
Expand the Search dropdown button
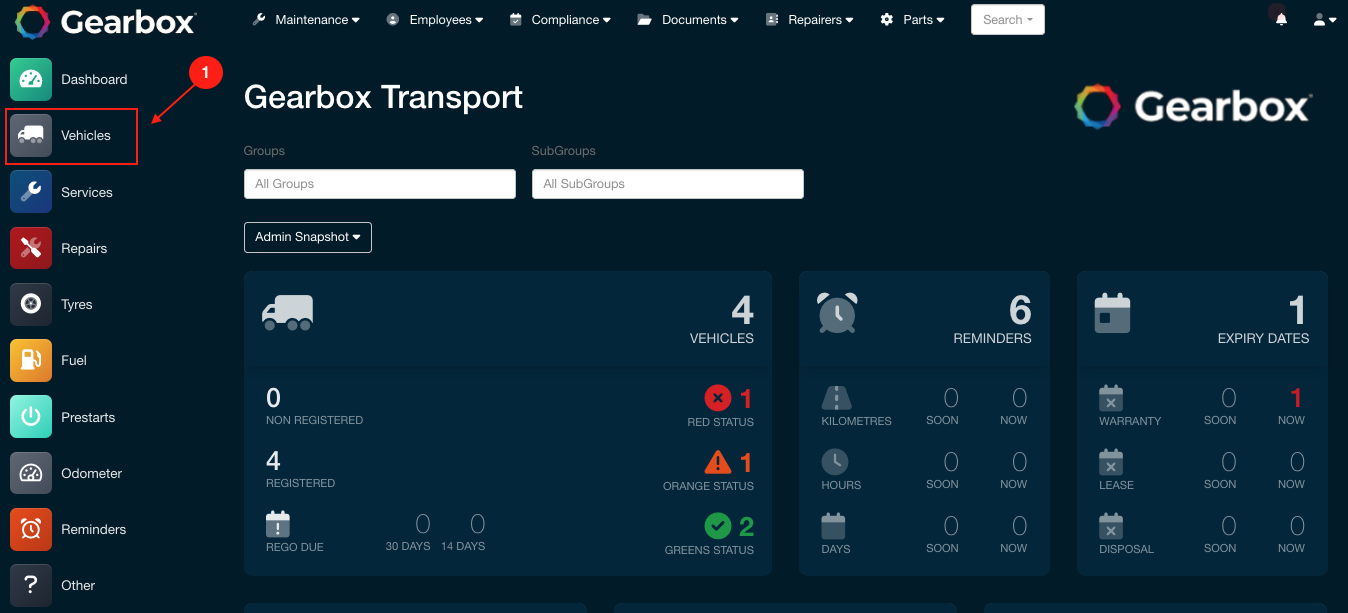point(1008,20)
